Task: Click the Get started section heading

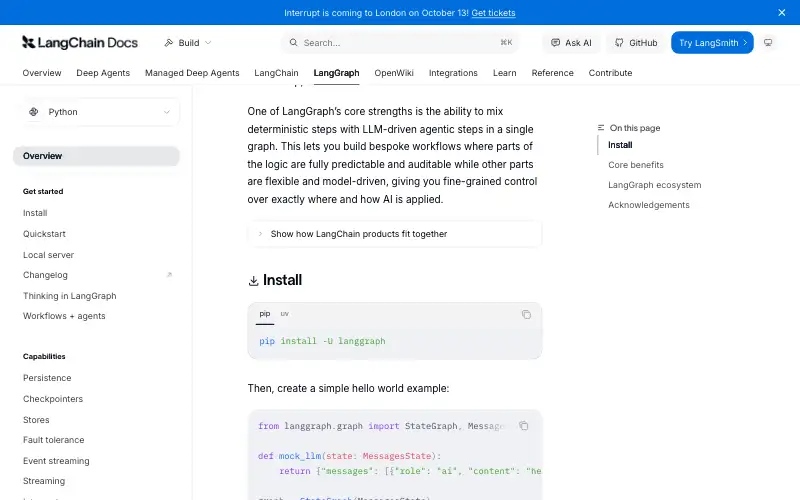Action: coord(43,191)
